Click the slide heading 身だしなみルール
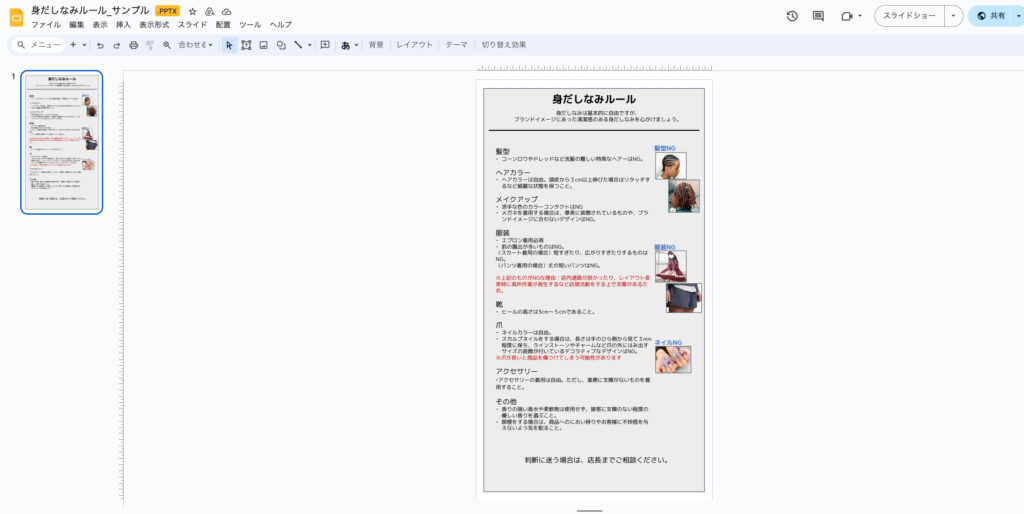Viewport: 1024px width, 514px height. pos(594,99)
